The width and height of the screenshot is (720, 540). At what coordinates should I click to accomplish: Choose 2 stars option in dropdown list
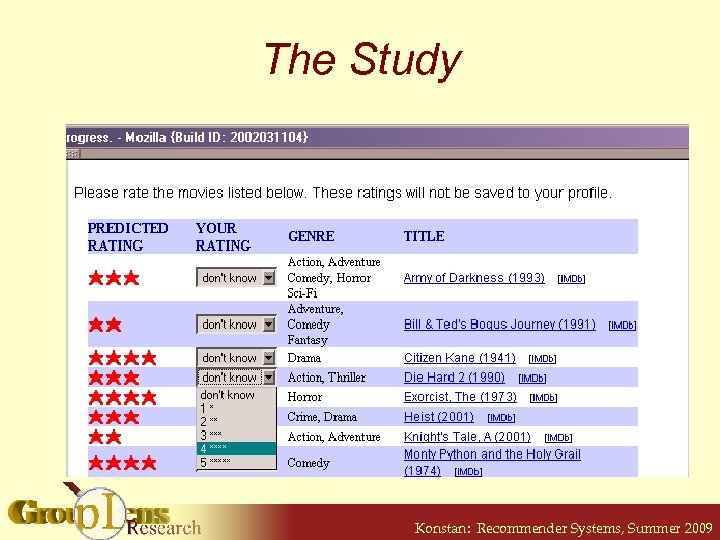236,421
